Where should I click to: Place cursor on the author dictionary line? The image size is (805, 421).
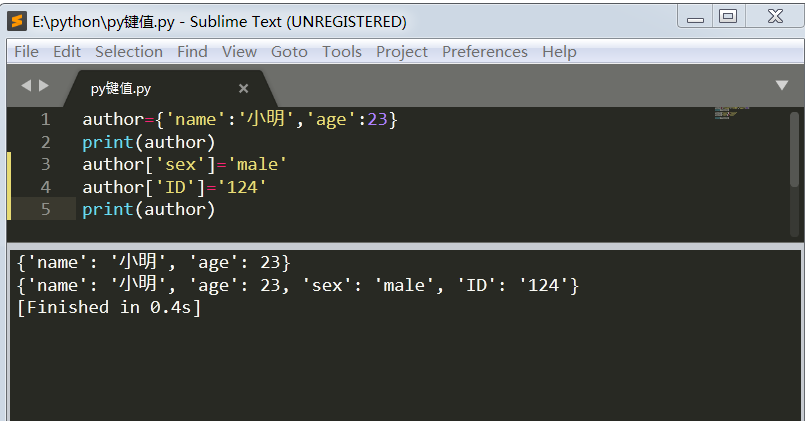240,120
